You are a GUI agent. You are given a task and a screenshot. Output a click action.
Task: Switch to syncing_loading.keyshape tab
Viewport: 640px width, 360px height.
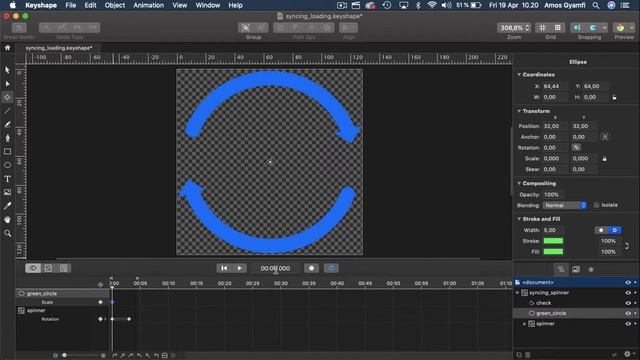59,48
